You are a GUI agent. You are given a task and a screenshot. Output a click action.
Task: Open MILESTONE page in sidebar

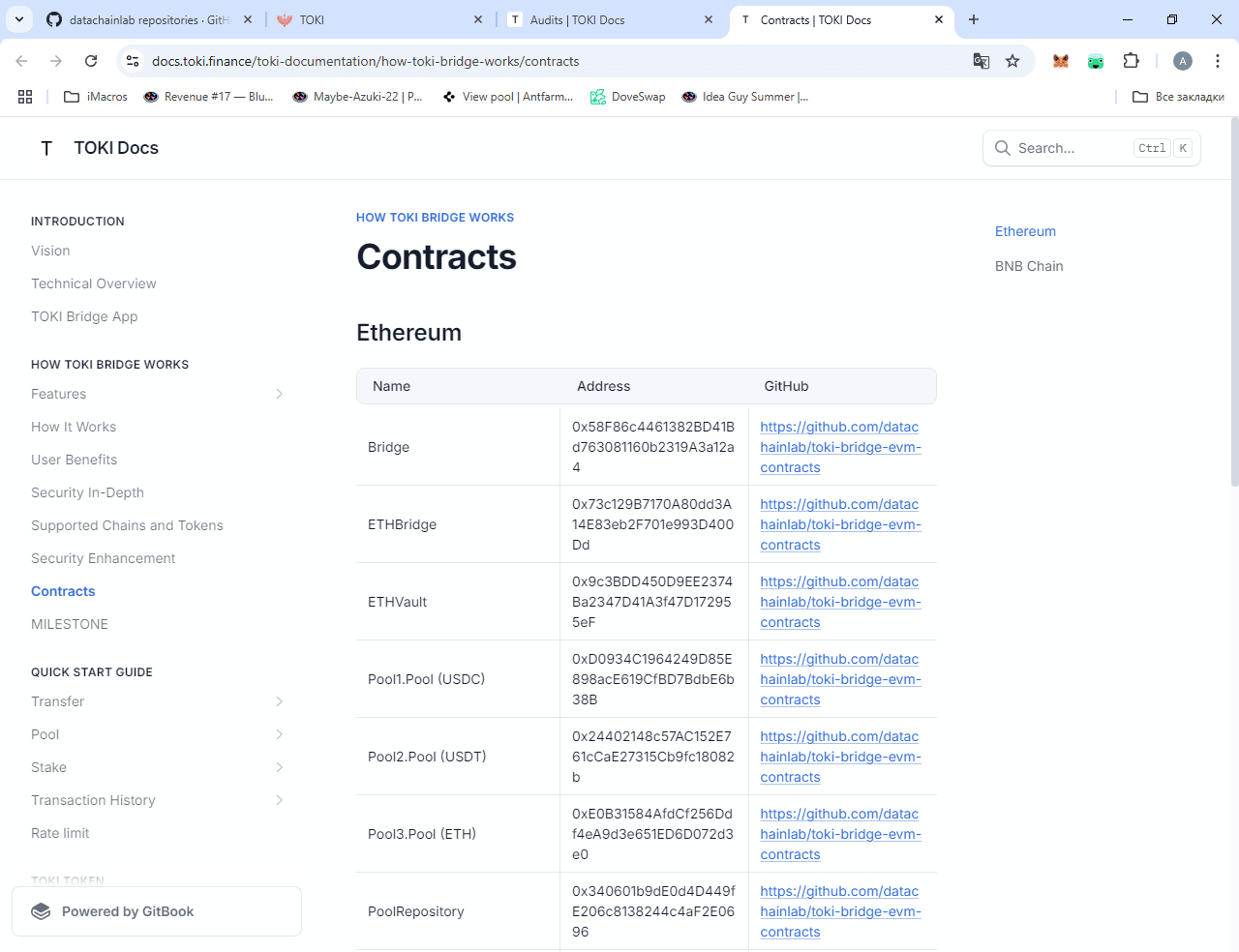[x=70, y=624]
